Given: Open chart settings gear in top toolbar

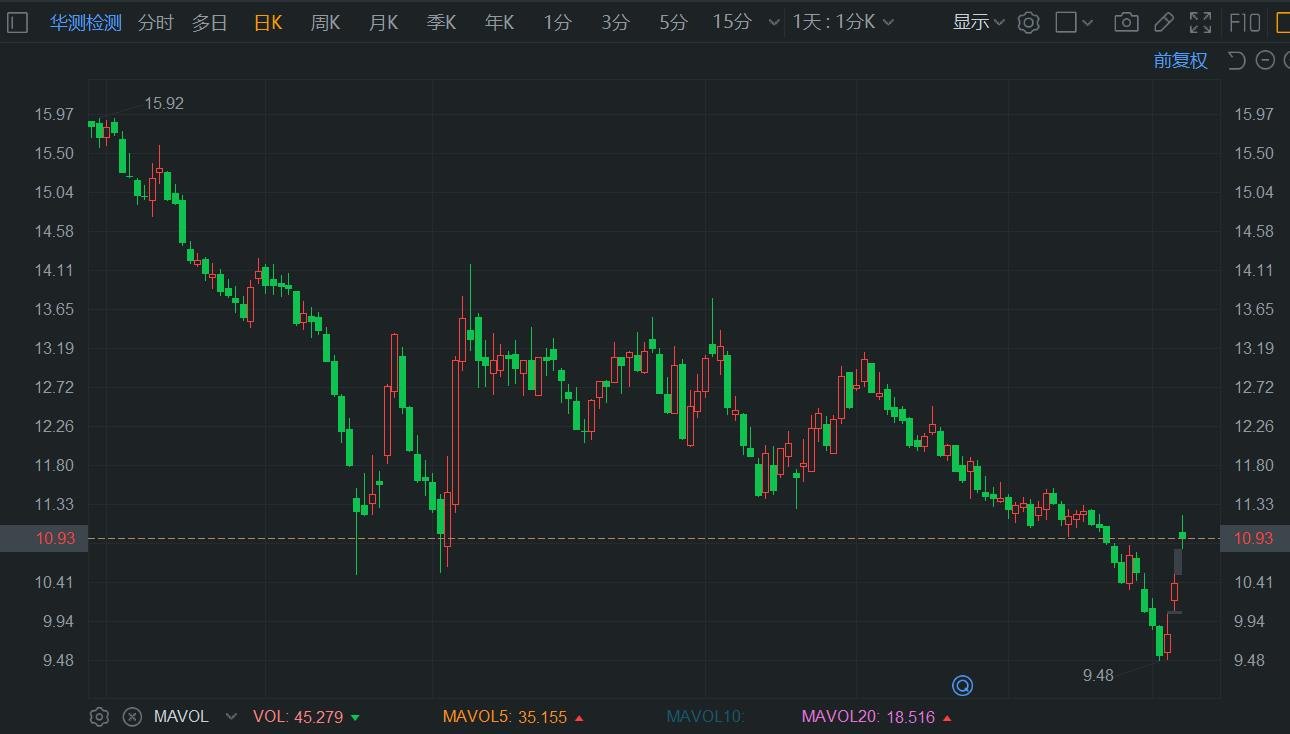Looking at the screenshot, I should (x=1028, y=22).
